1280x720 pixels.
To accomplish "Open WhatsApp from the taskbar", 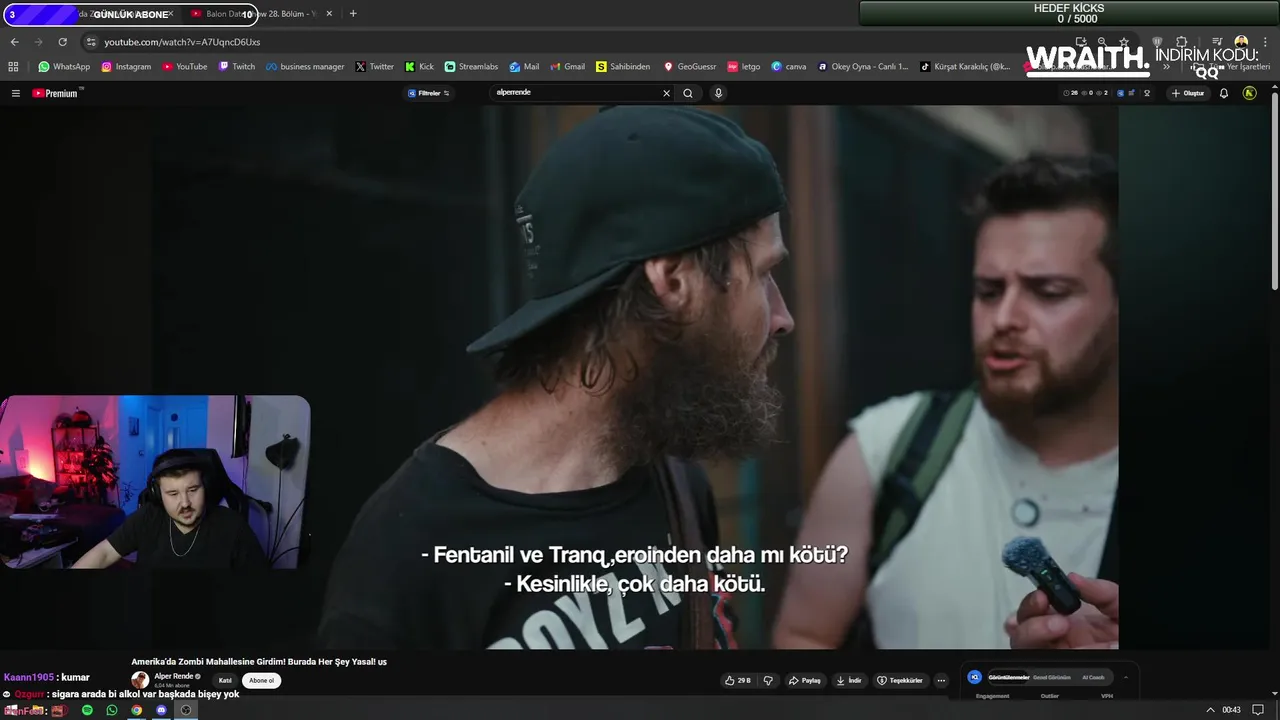I will click(112, 710).
